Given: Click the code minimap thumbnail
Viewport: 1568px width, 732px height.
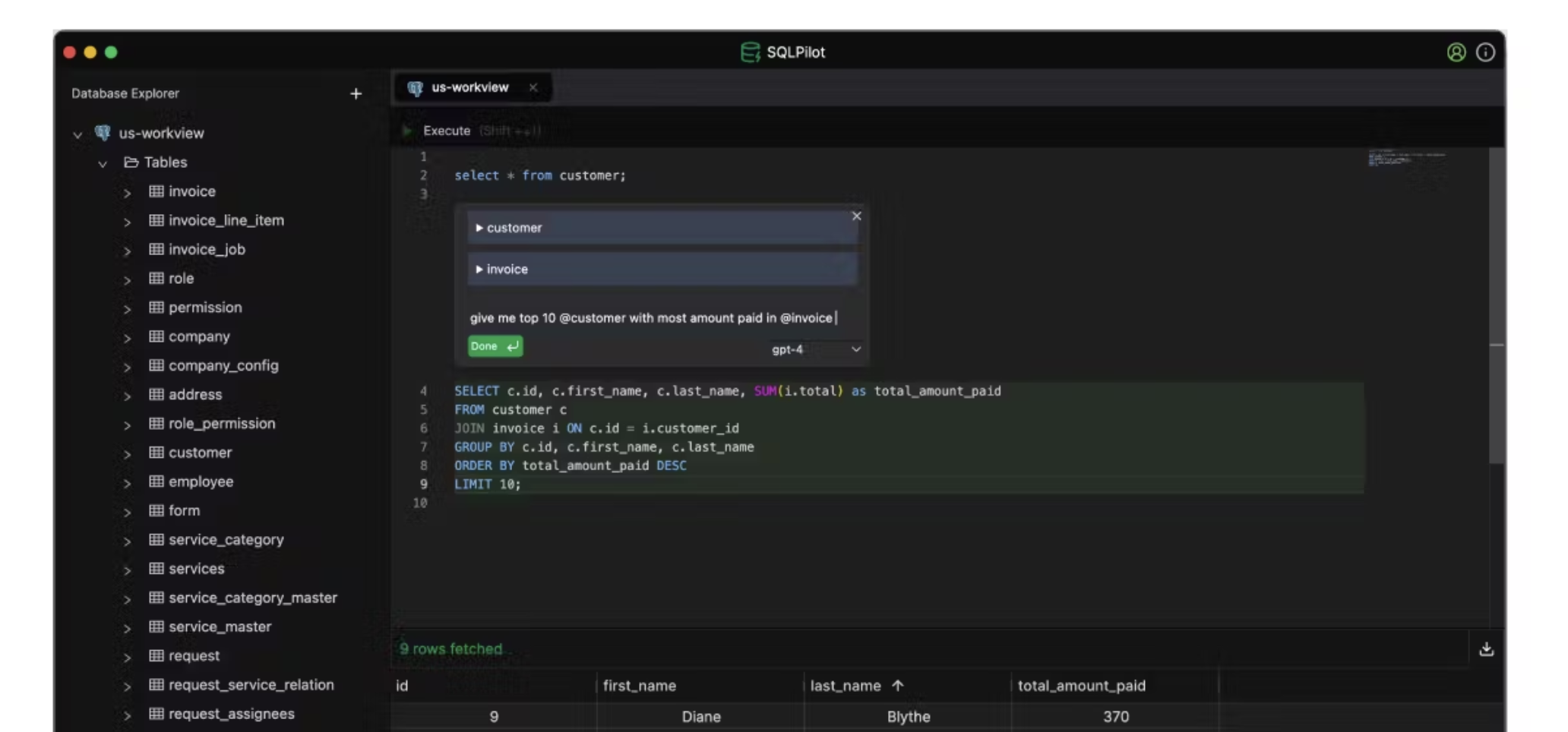Looking at the screenshot, I should click(1406, 159).
